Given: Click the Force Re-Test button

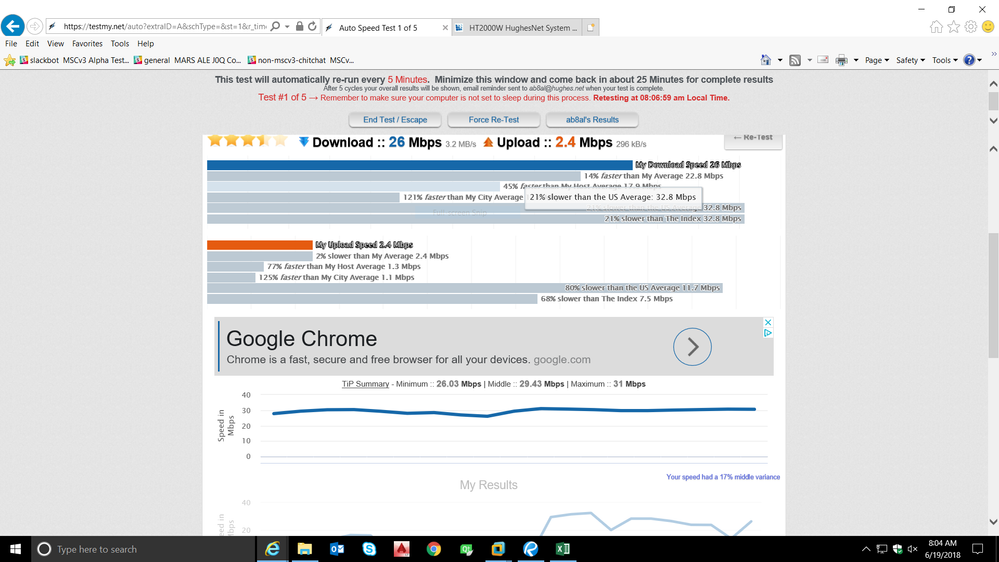Looking at the screenshot, I should click(x=494, y=120).
